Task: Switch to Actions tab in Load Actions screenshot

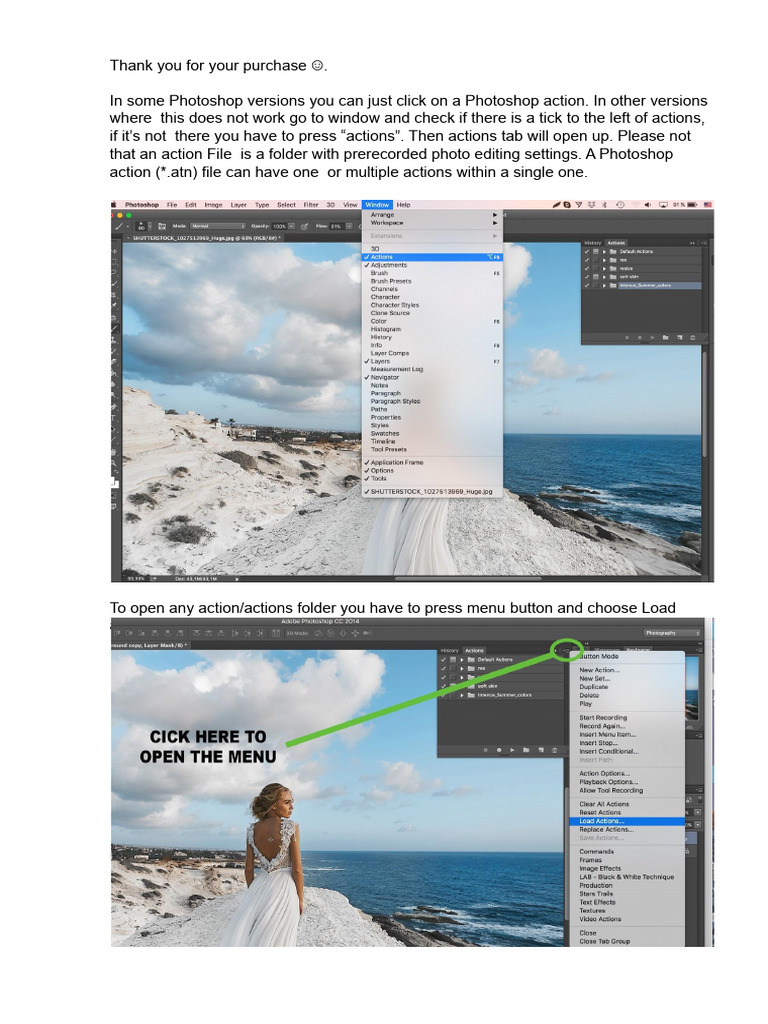Action: click(x=474, y=650)
